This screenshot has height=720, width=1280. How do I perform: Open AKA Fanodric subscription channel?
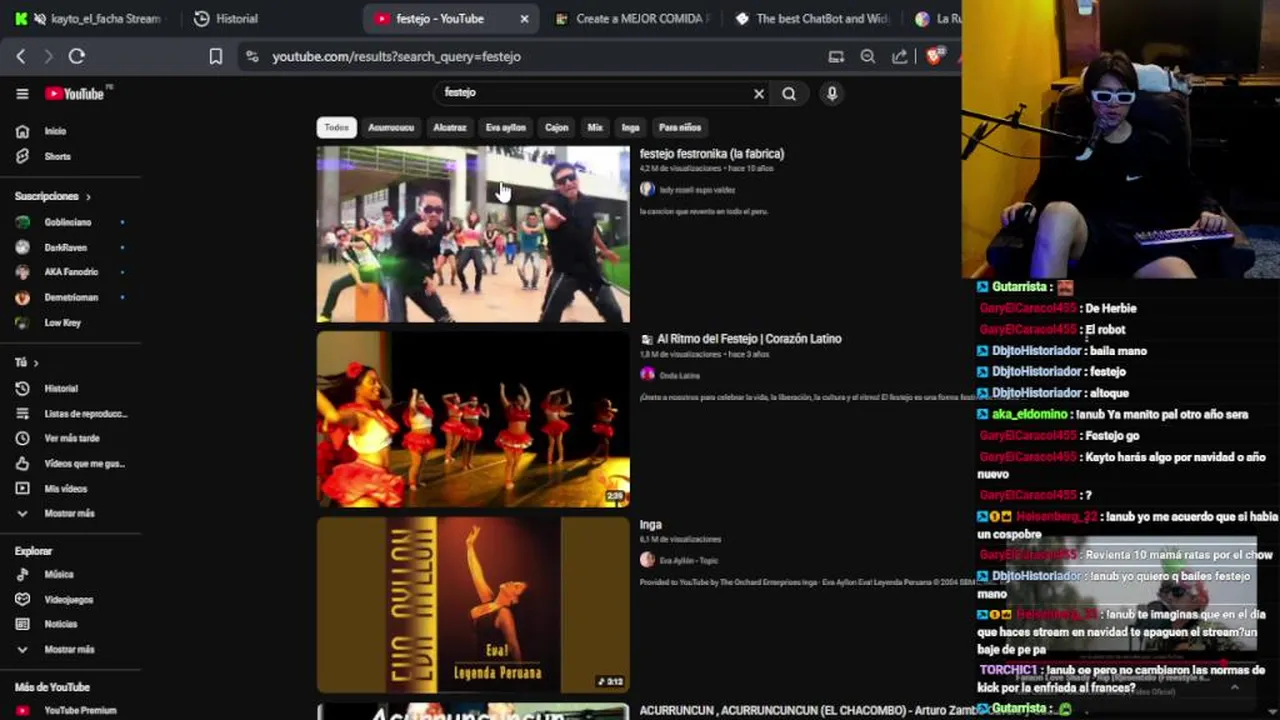click(x=70, y=272)
